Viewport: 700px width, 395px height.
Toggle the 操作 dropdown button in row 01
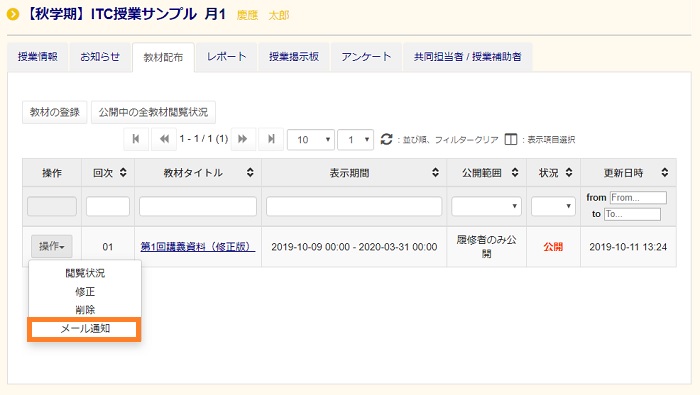pyautogui.click(x=51, y=246)
